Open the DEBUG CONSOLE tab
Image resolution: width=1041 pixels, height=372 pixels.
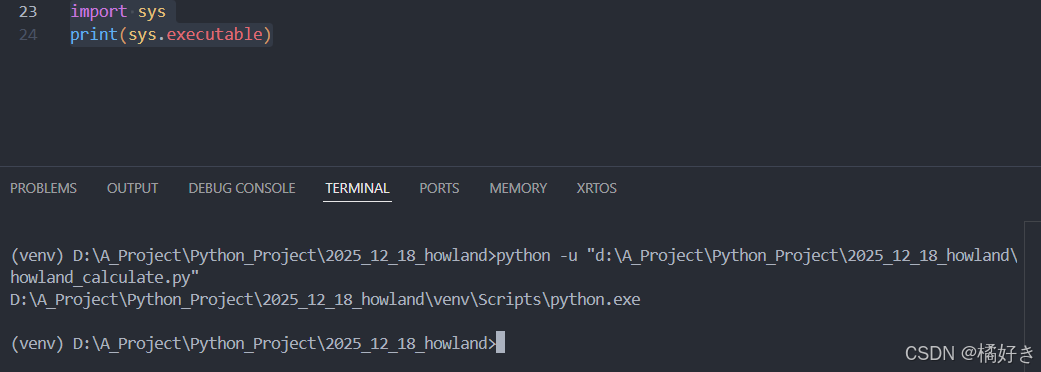(242, 189)
